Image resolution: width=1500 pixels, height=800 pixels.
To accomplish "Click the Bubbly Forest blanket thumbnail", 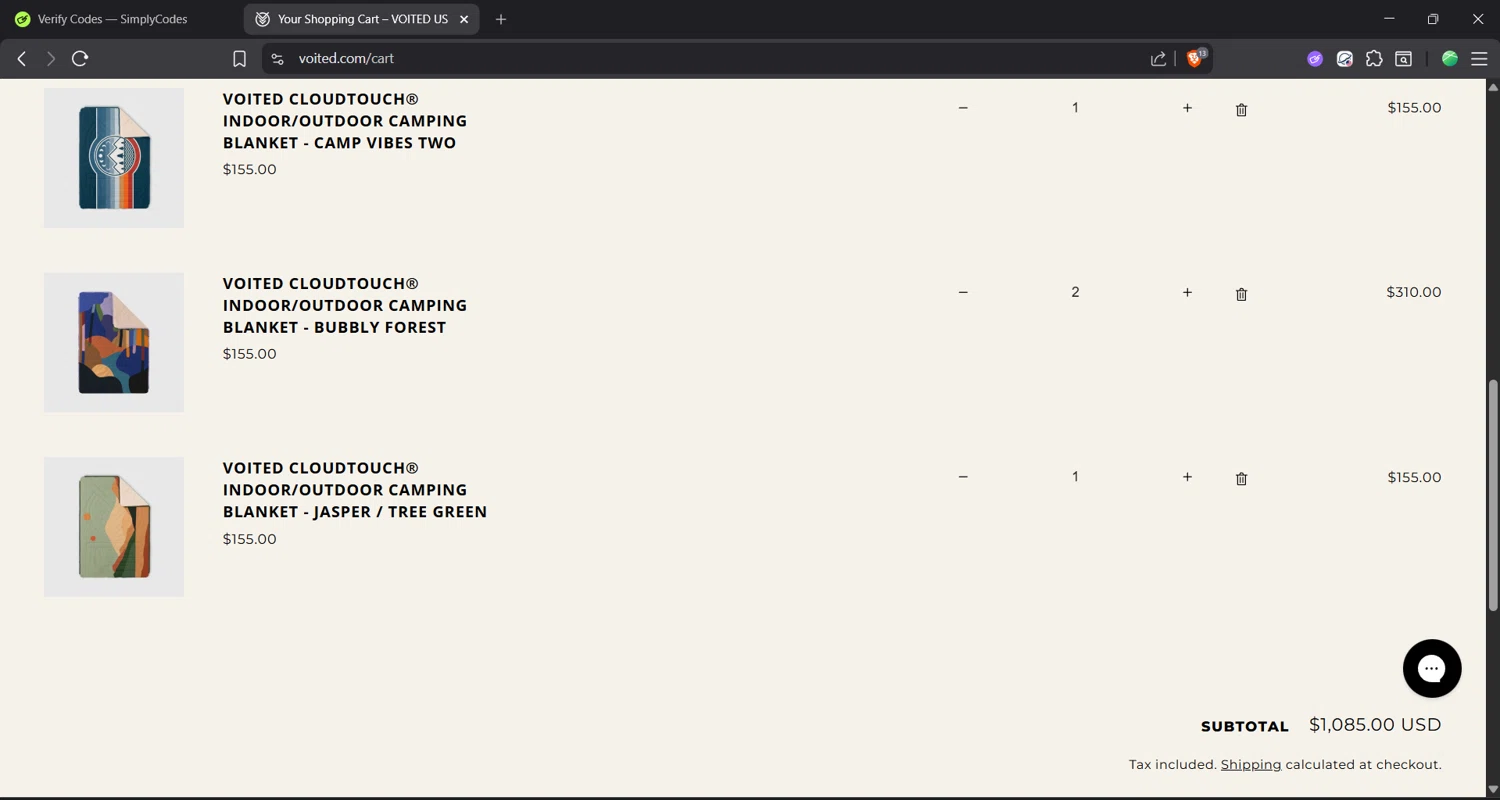I will (x=114, y=342).
